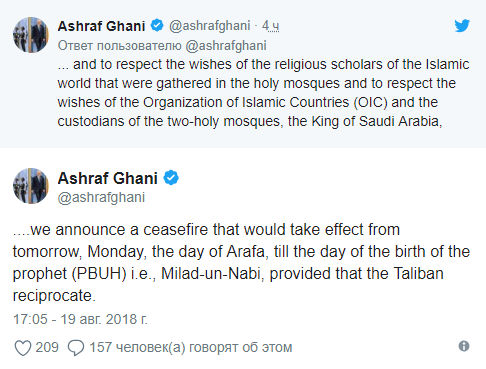
Task: Click Ответ пользователю reply label
Action: (x=120, y=46)
